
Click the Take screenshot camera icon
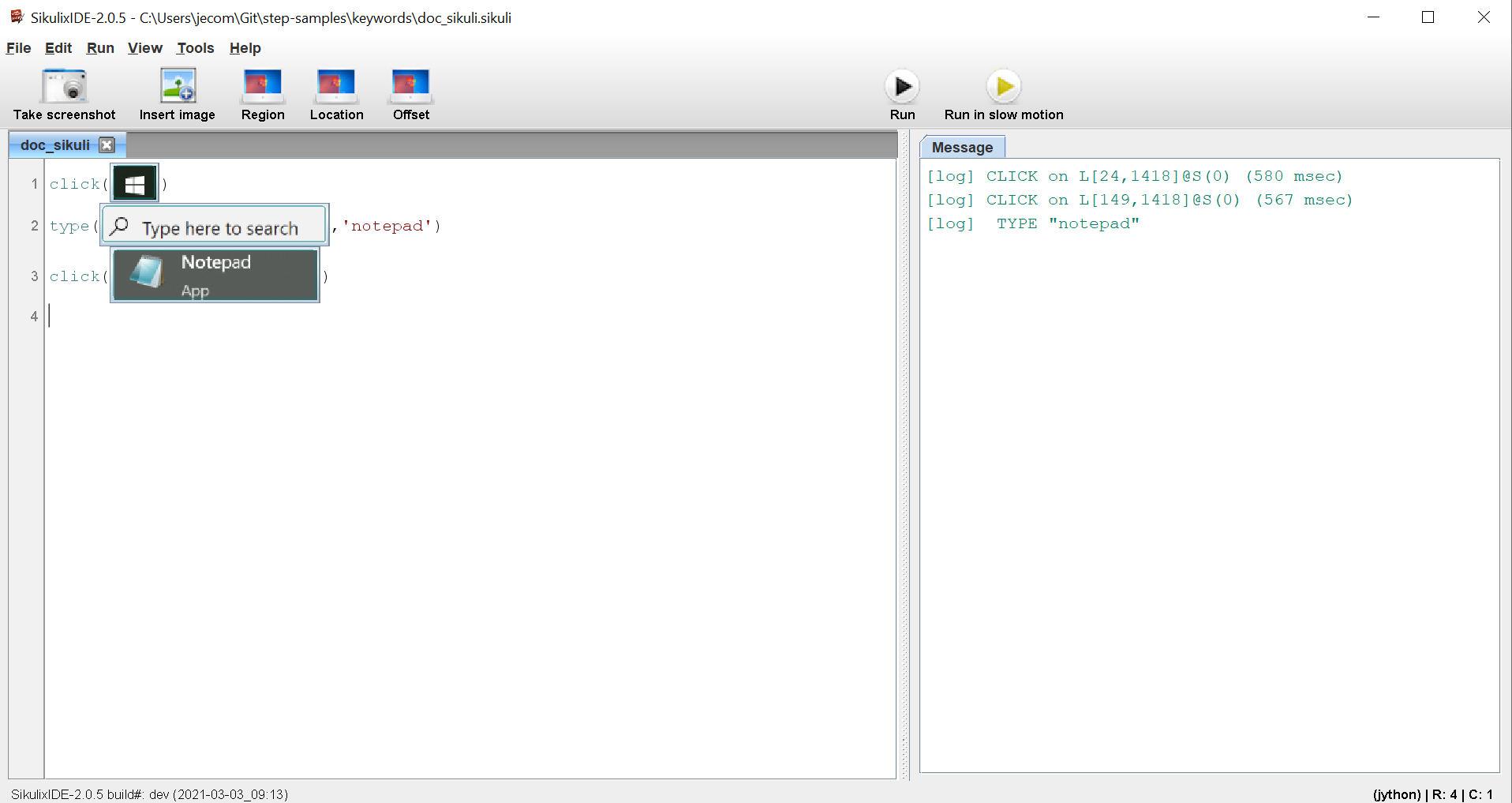click(x=64, y=85)
